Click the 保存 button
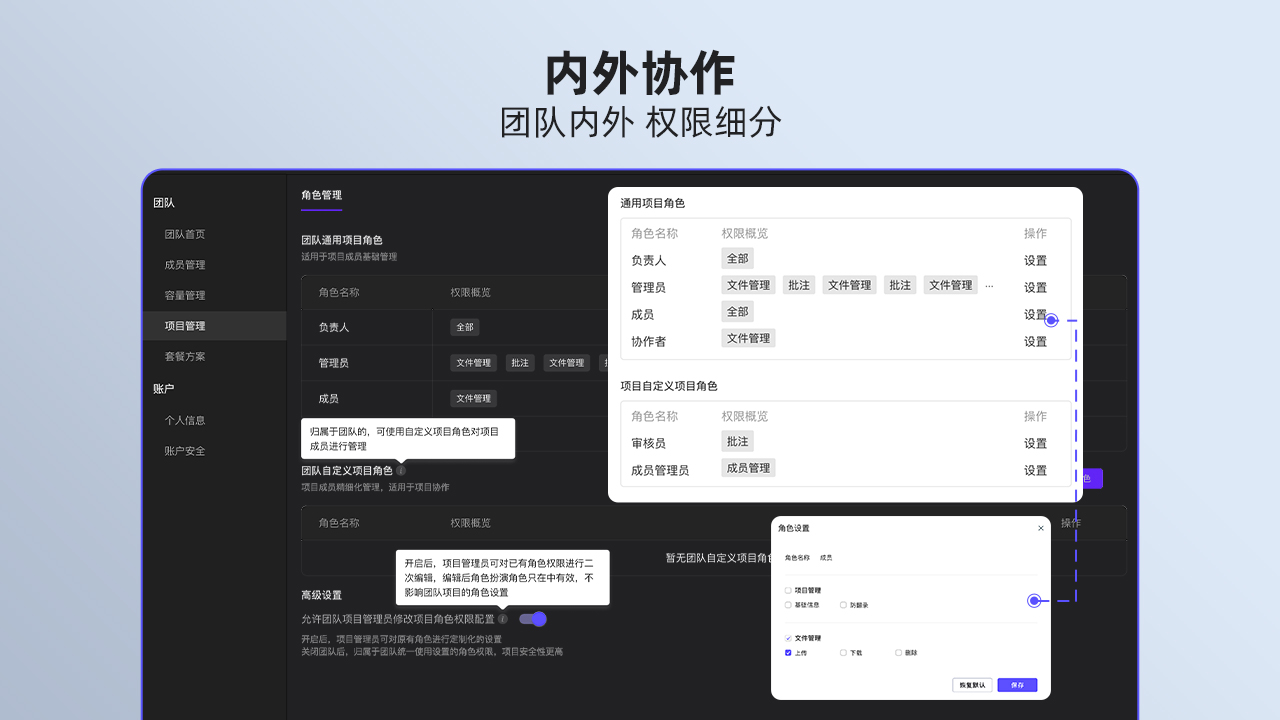 pyautogui.click(x=1017, y=685)
